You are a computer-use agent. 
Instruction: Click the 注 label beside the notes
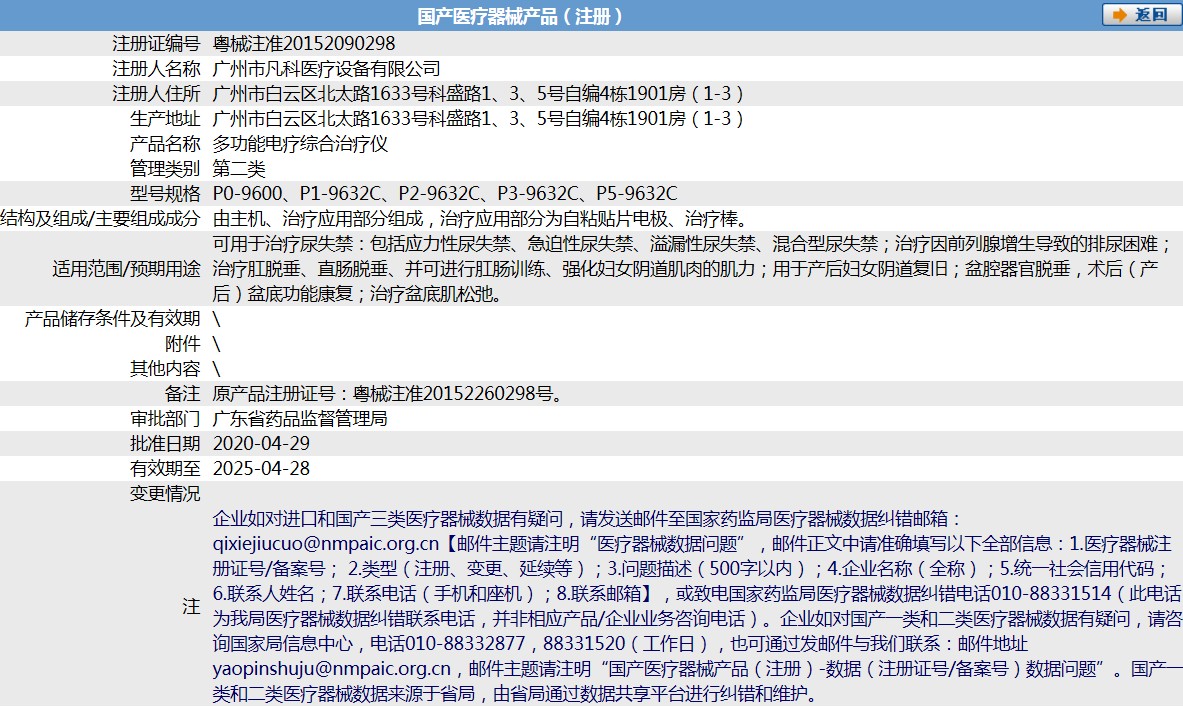pyautogui.click(x=192, y=606)
